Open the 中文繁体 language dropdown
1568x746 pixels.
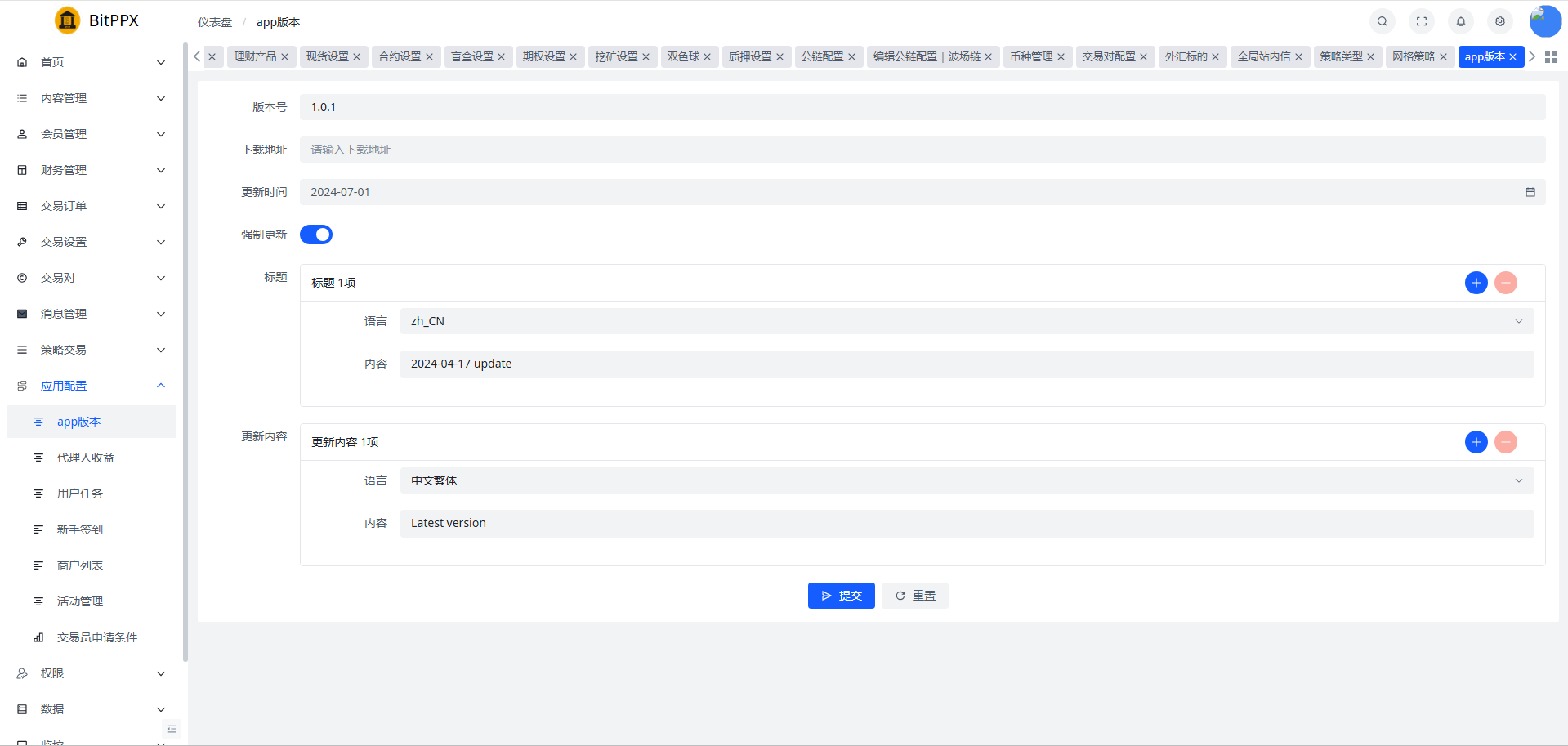pos(966,480)
